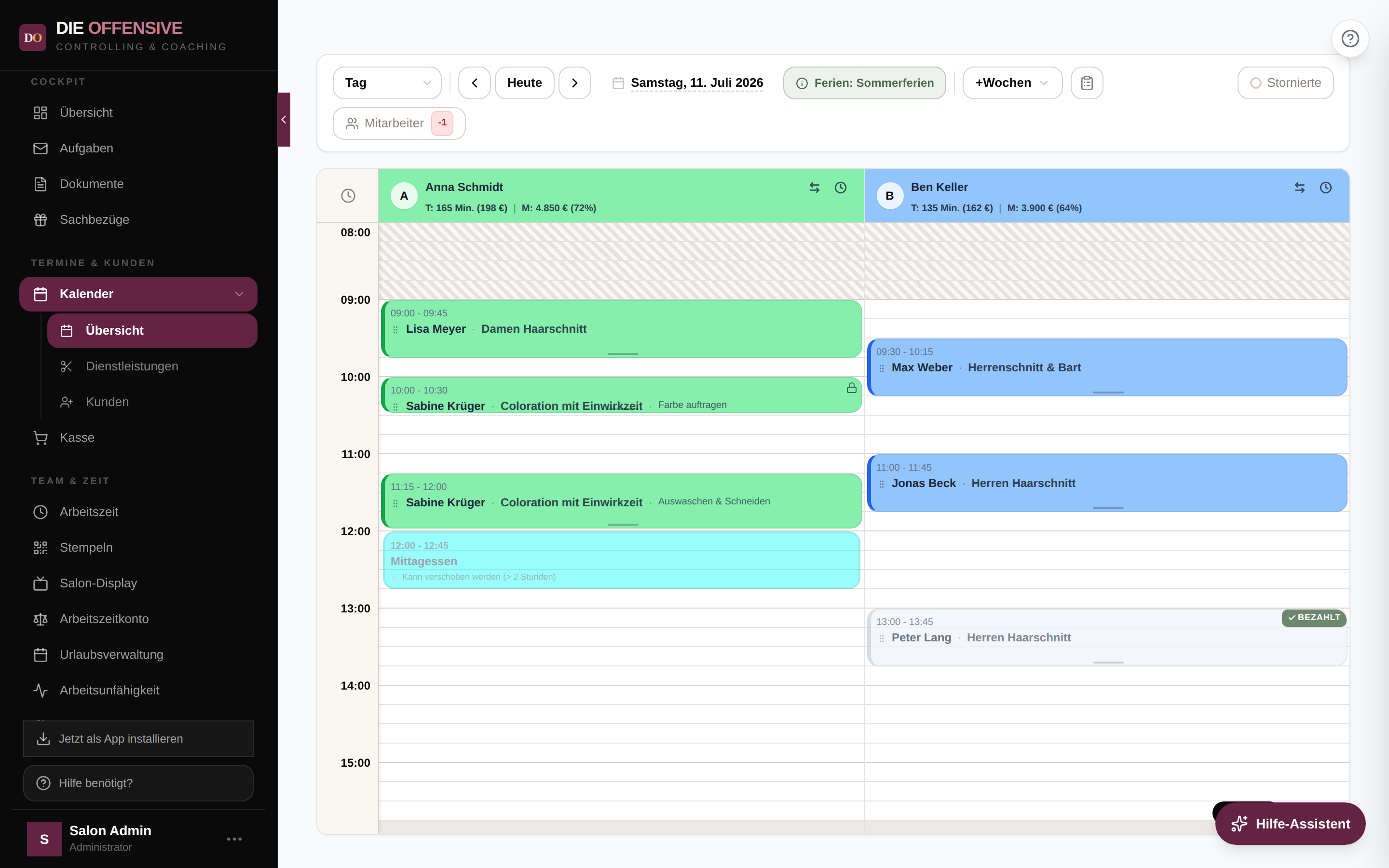
Task: Click the Ben Keller avatar letter B
Action: click(x=890, y=196)
